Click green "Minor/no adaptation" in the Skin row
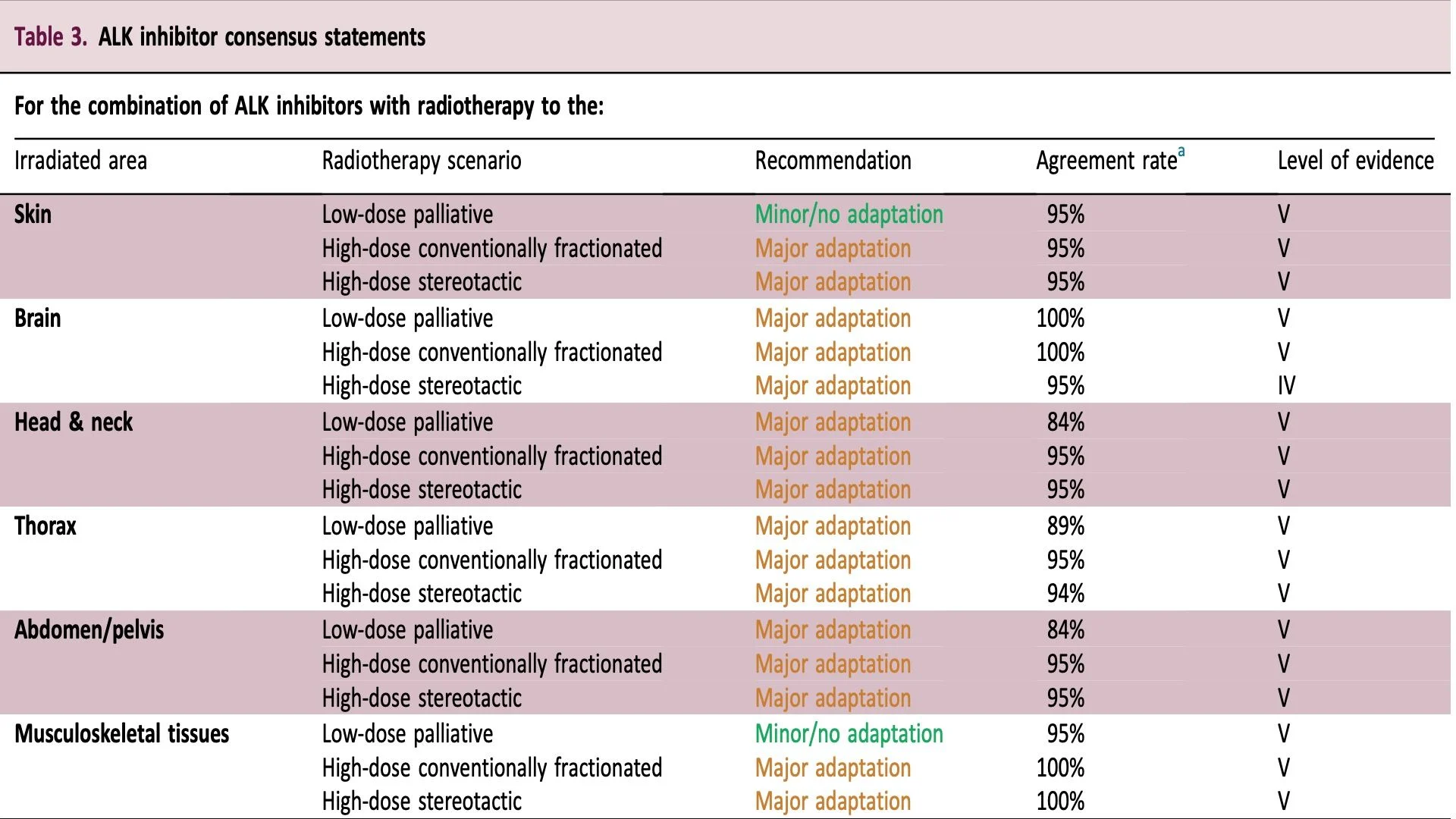 click(849, 215)
